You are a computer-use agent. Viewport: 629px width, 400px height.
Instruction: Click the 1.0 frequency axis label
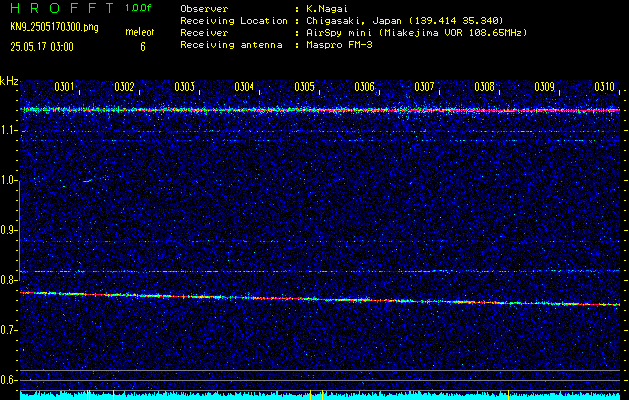(7, 181)
